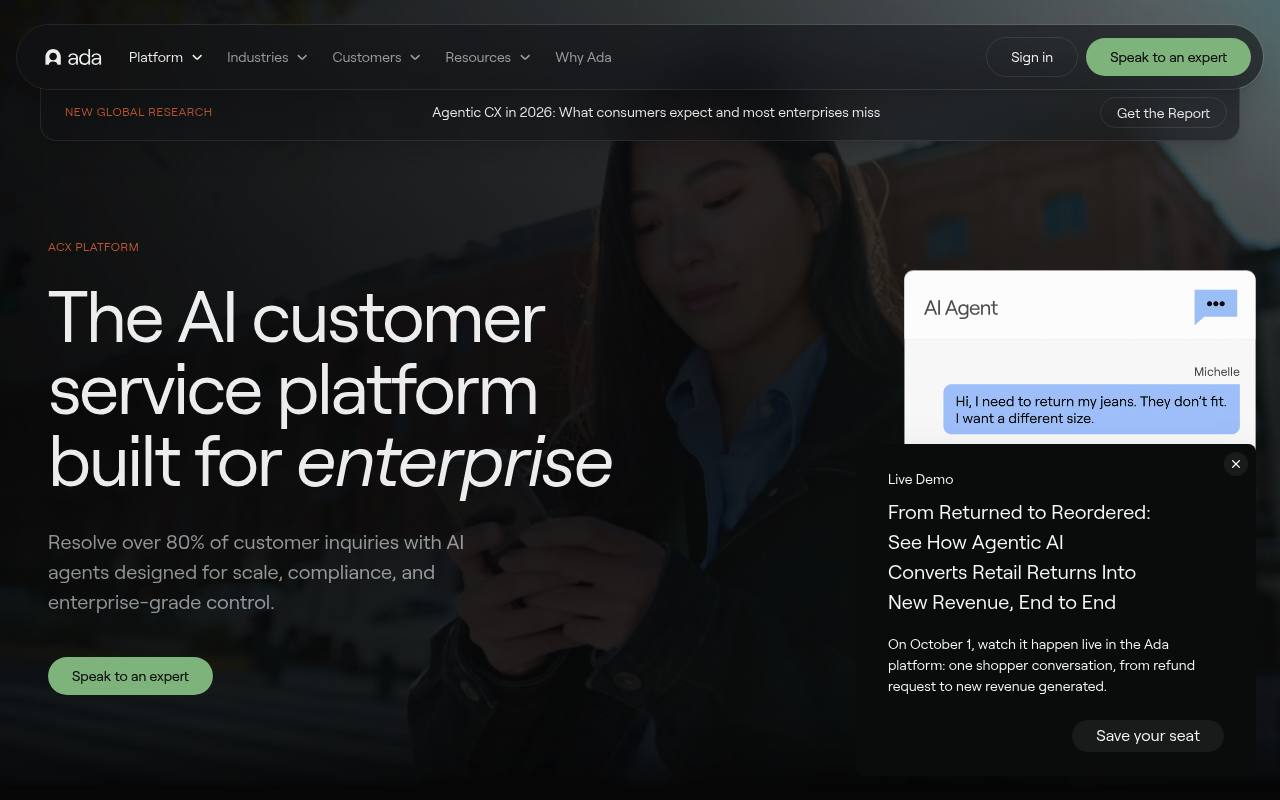Expand the Customers chevron in the navbar
The height and width of the screenshot is (800, 1280).
(x=415, y=57)
